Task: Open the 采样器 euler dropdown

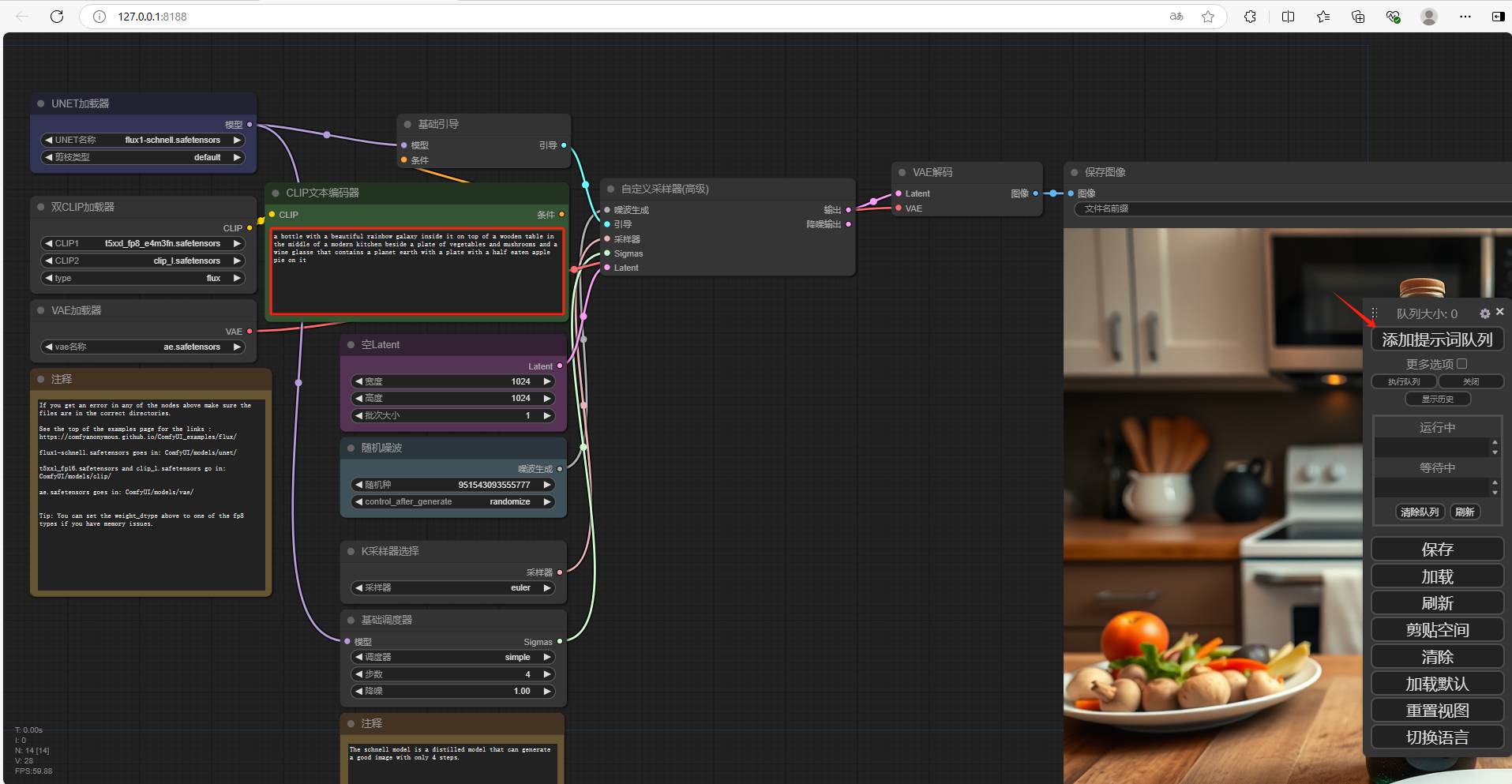Action: (x=452, y=587)
